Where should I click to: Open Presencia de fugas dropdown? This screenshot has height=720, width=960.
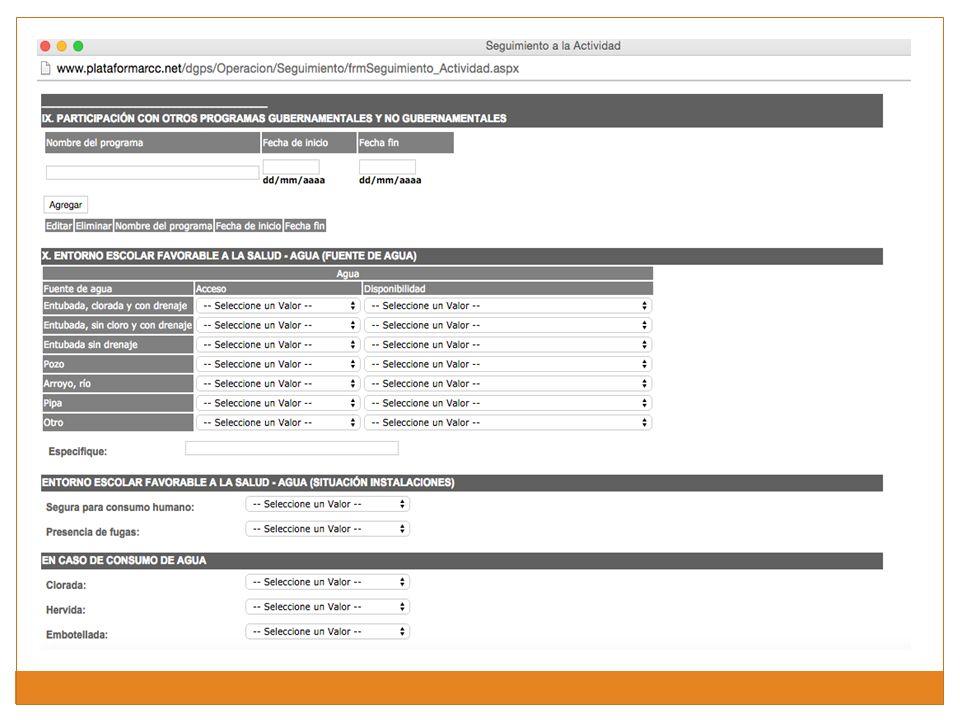coord(328,529)
